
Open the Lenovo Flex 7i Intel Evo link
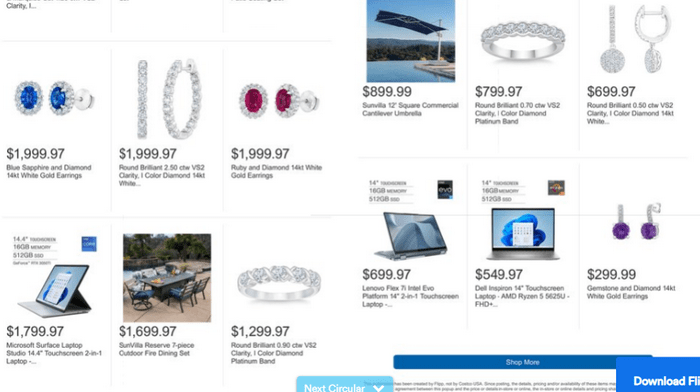410,296
